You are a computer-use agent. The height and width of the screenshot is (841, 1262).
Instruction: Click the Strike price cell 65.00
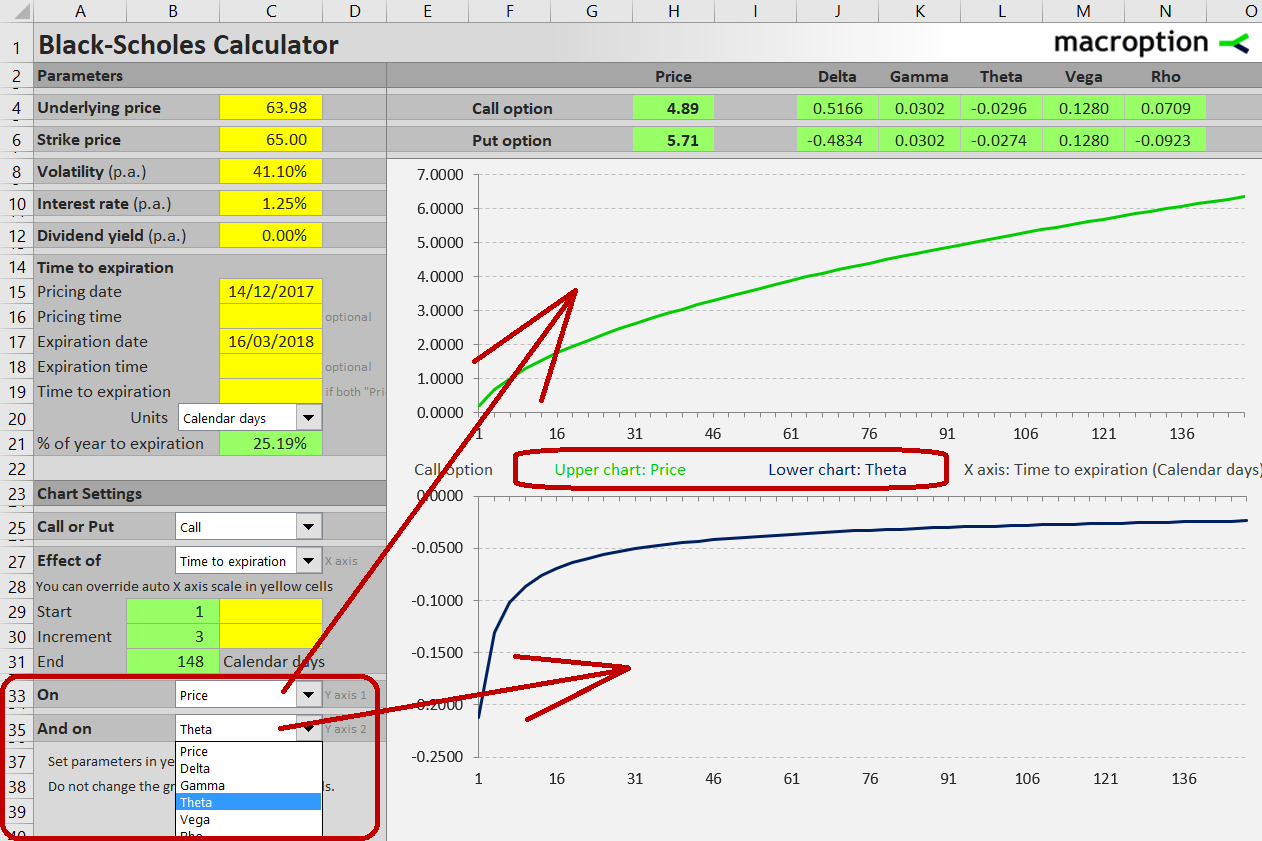coord(271,140)
